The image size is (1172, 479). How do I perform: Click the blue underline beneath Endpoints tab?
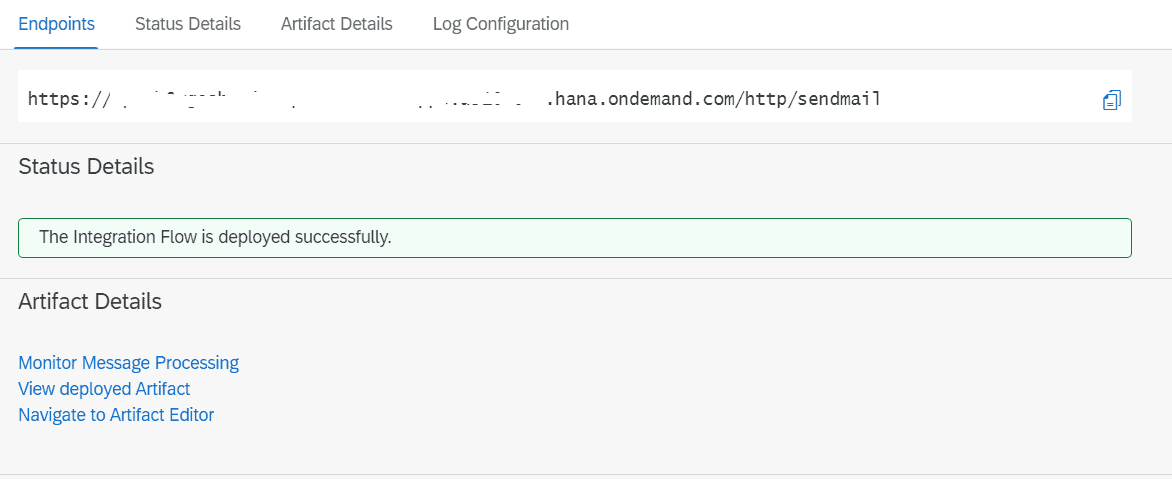point(57,47)
